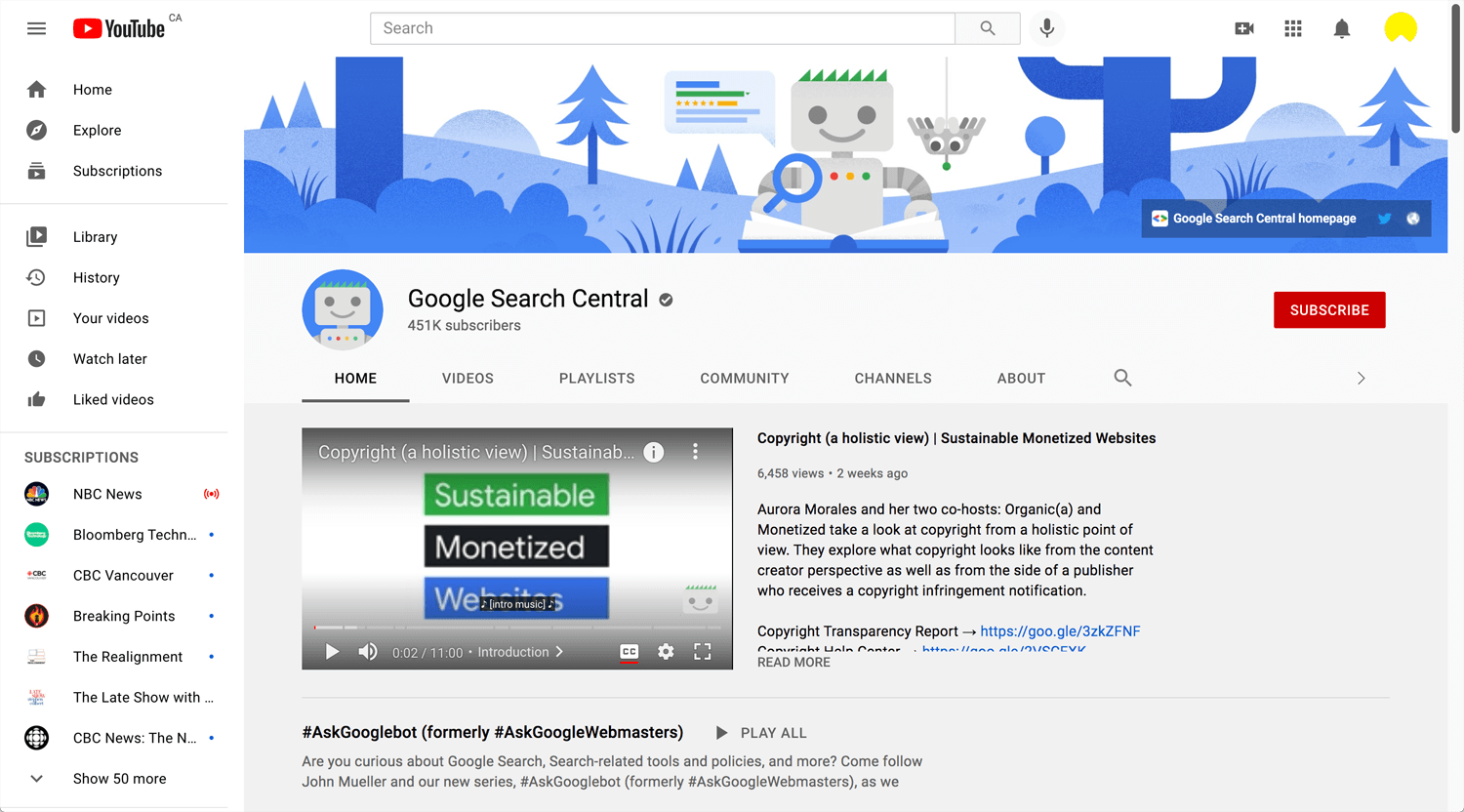Open the create video camera icon

tap(1244, 28)
